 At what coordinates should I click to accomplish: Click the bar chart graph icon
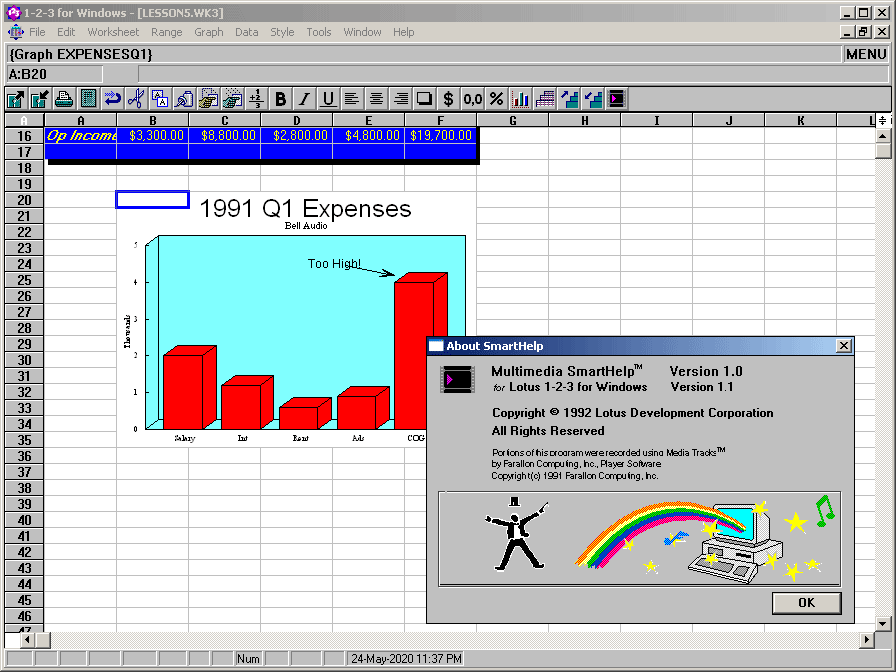click(521, 99)
